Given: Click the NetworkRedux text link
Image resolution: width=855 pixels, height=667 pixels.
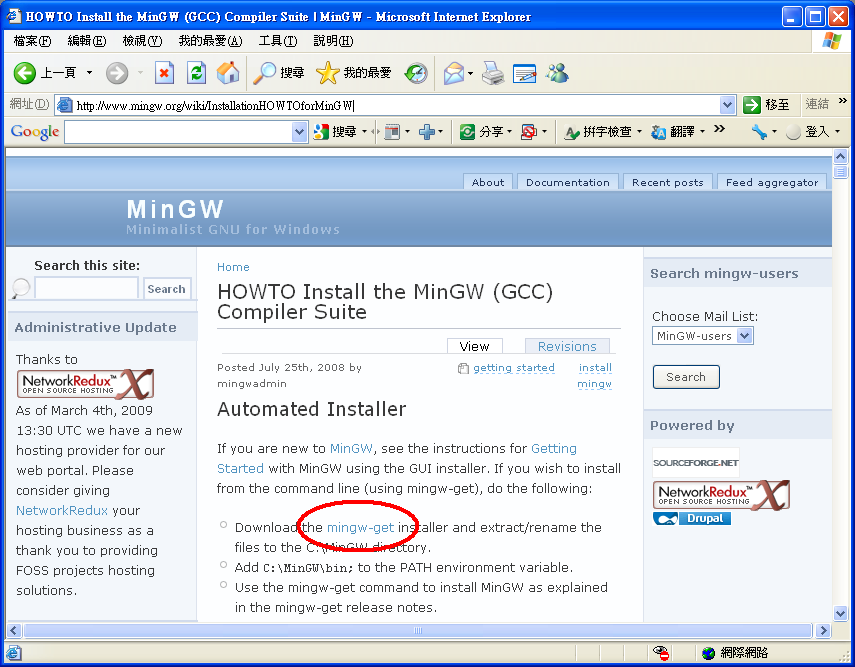Looking at the screenshot, I should pyautogui.click(x=62, y=510).
